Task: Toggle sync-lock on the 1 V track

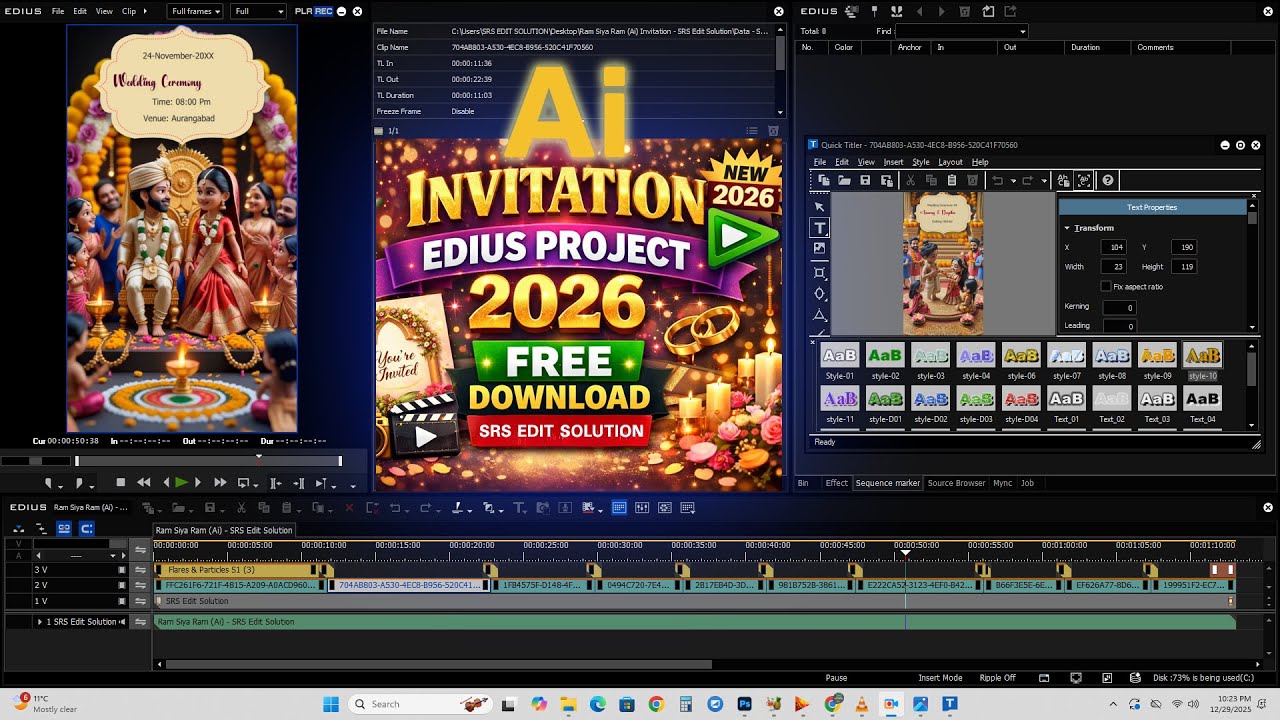Action: click(x=141, y=601)
